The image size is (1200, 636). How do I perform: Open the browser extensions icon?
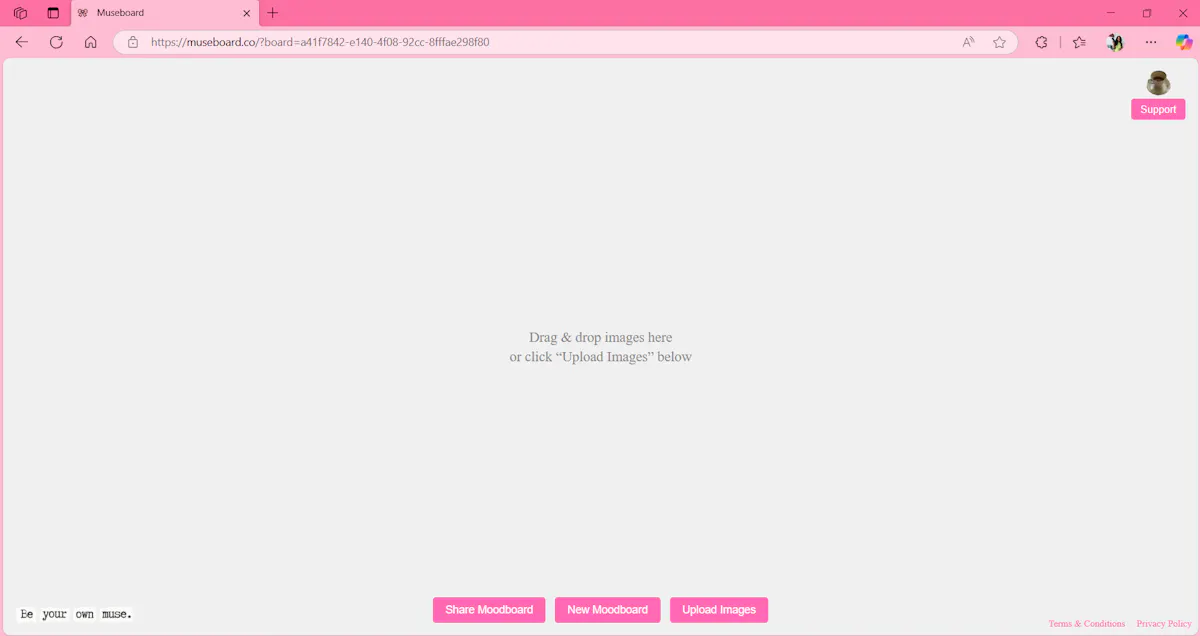(x=1041, y=42)
